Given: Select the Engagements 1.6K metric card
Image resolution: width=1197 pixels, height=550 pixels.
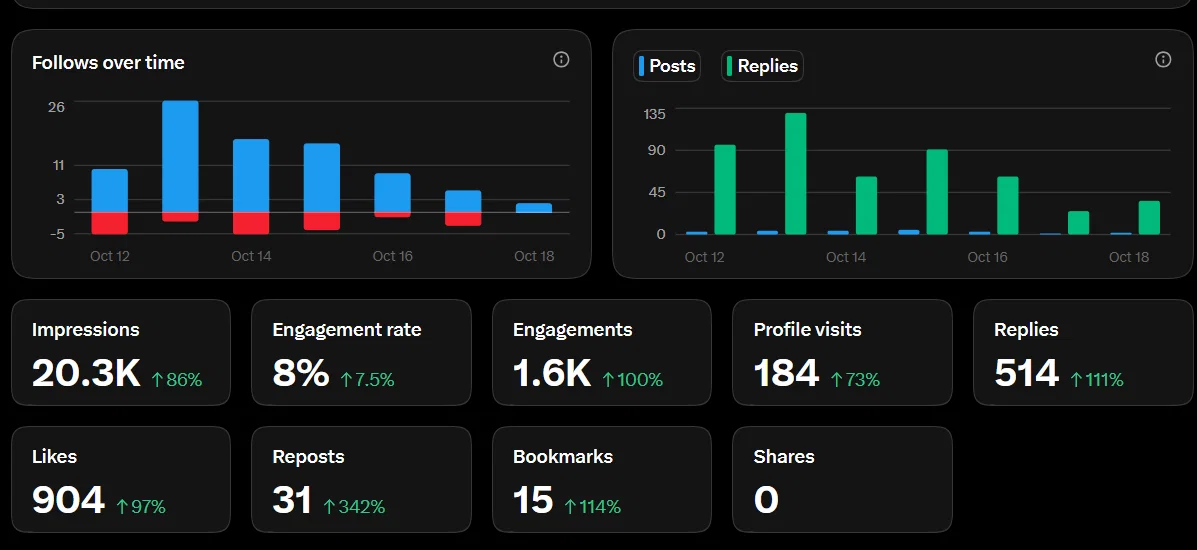Looking at the screenshot, I should tap(602, 352).
